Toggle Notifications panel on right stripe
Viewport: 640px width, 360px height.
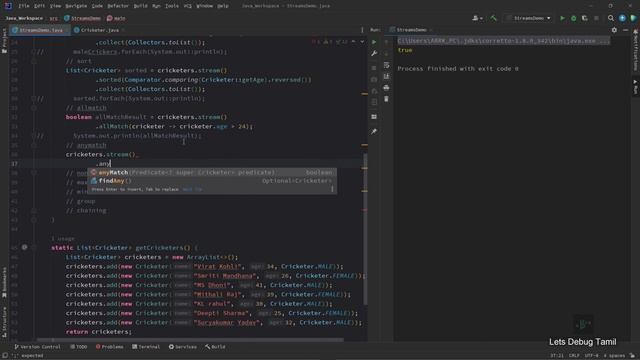636,49
